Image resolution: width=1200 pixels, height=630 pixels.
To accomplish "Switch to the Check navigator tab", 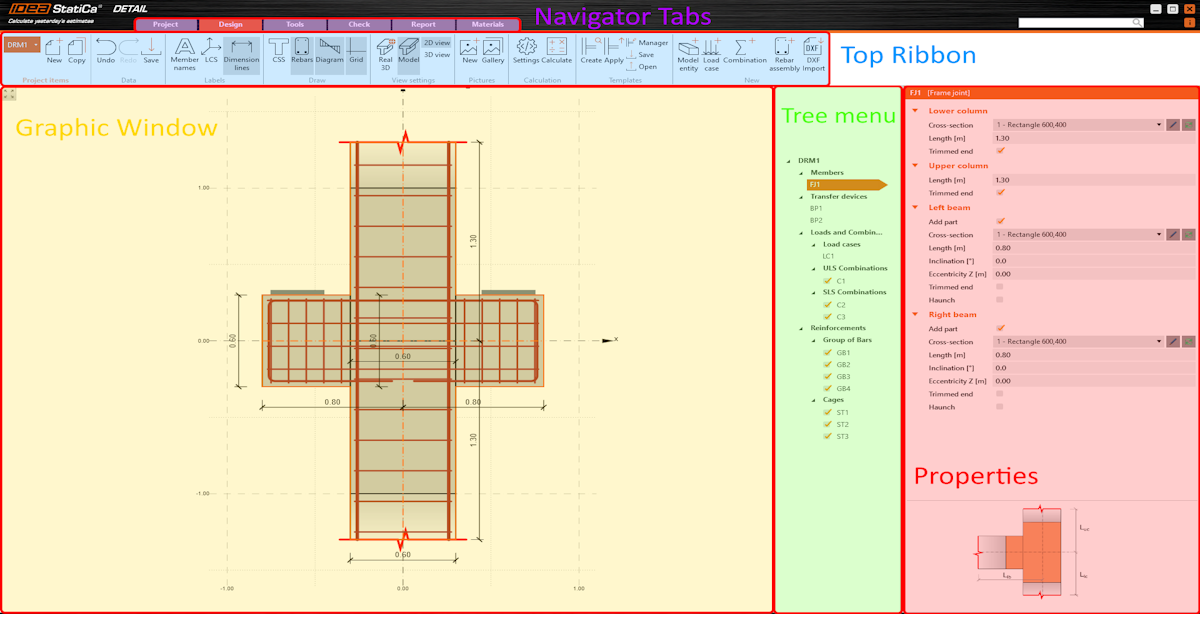I will click(358, 24).
